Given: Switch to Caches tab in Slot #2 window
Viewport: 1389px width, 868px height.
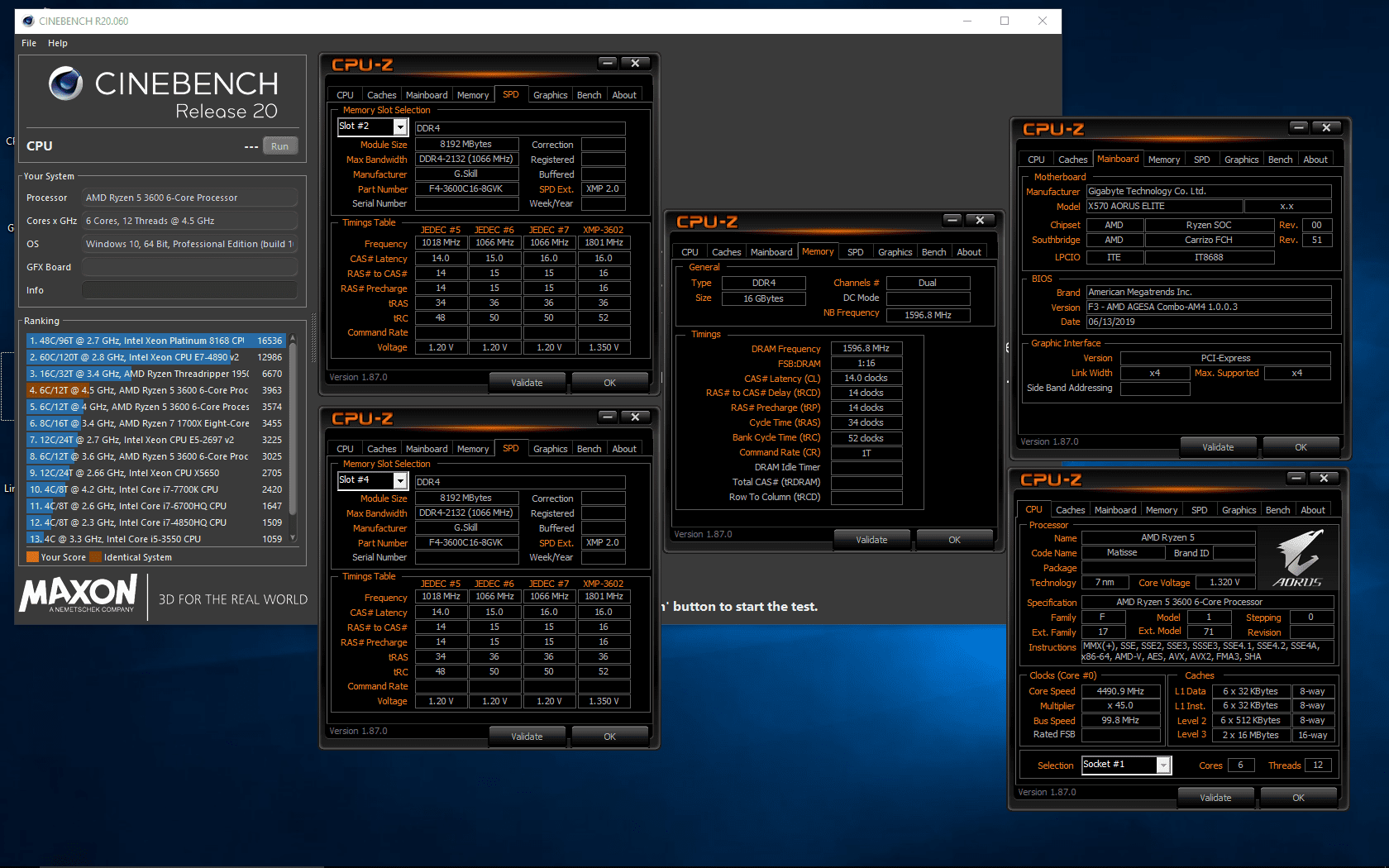Looking at the screenshot, I should pyautogui.click(x=381, y=95).
